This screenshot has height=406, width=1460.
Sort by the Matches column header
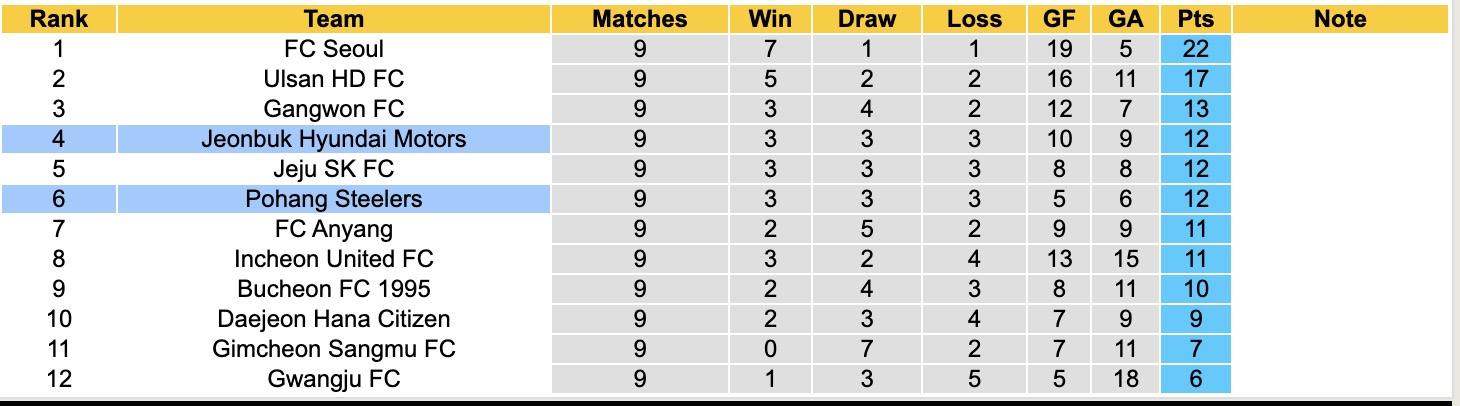[639, 19]
